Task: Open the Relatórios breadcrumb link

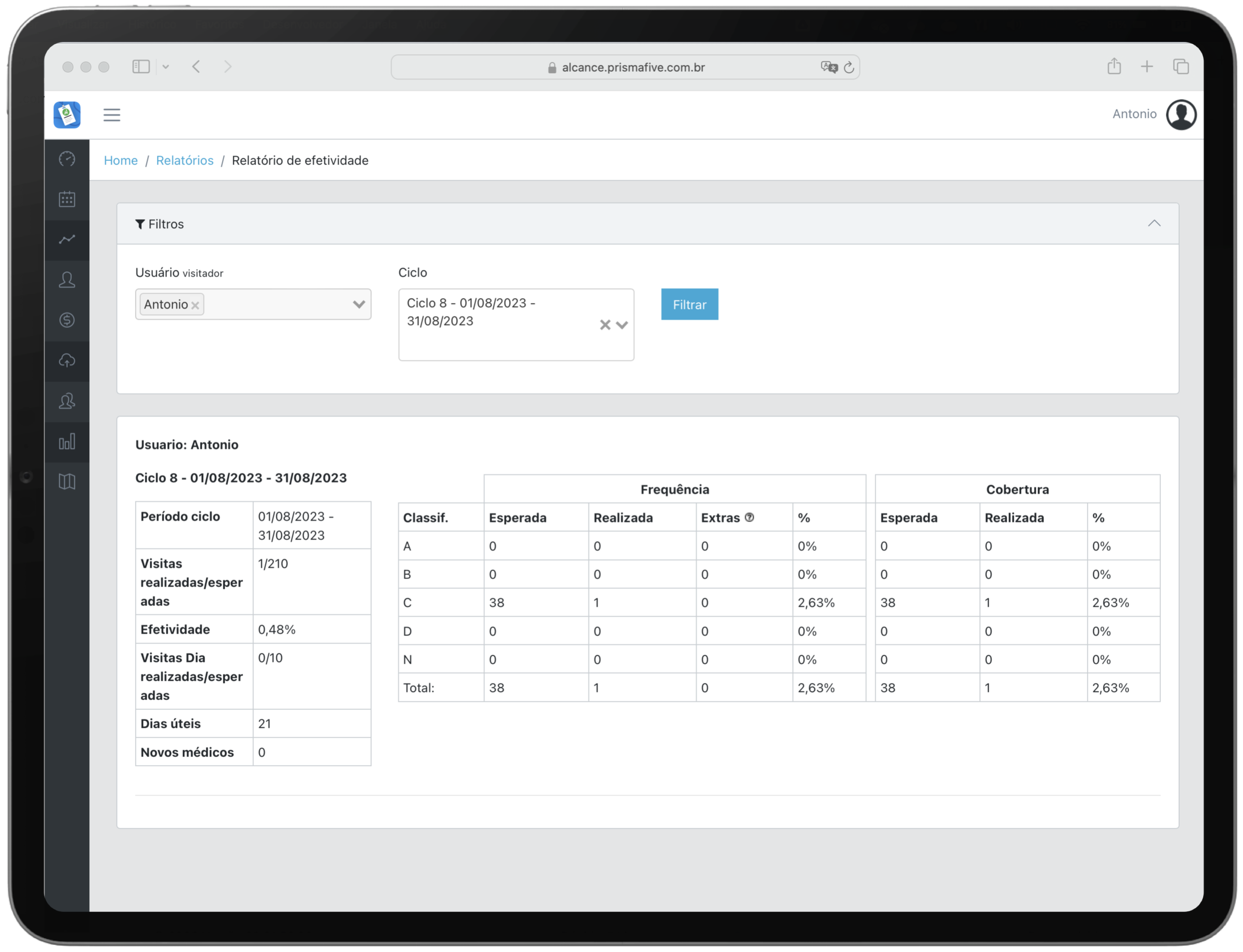Action: coord(185,160)
